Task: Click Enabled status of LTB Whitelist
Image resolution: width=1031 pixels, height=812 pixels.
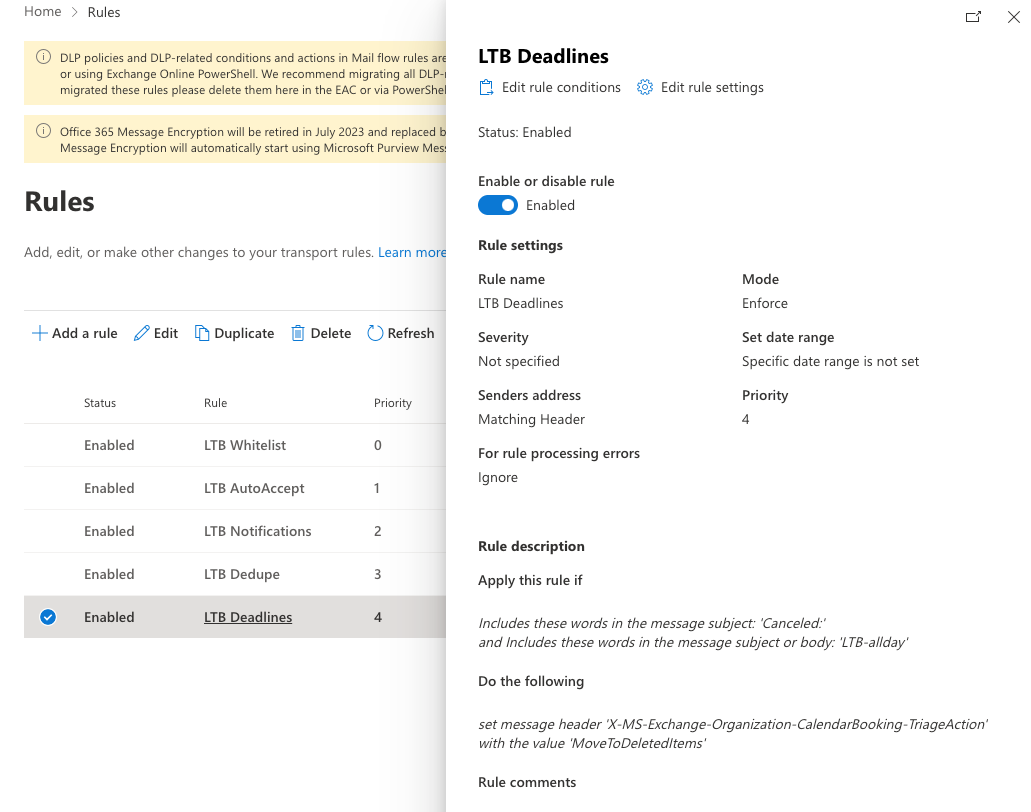Action: click(x=109, y=445)
